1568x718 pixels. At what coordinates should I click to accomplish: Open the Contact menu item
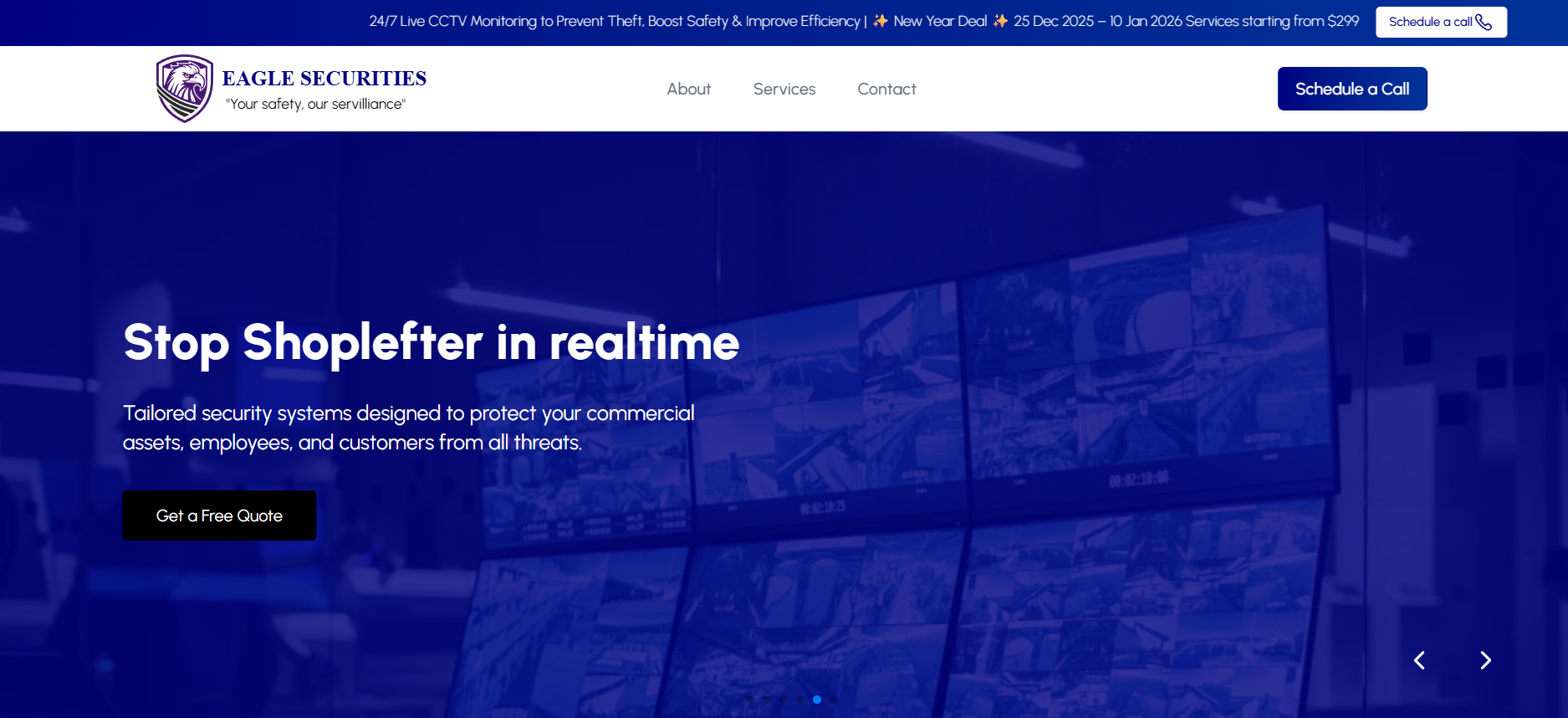point(886,89)
